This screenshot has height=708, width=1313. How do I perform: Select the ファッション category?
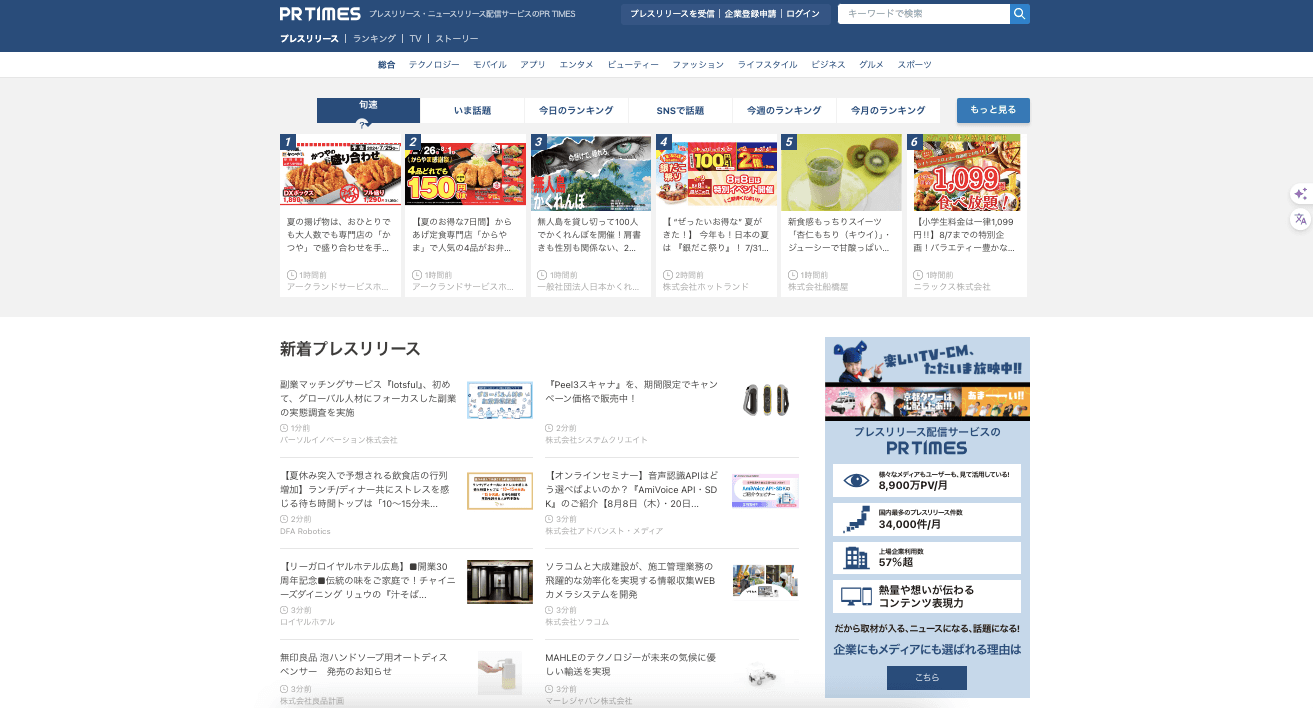(698, 65)
